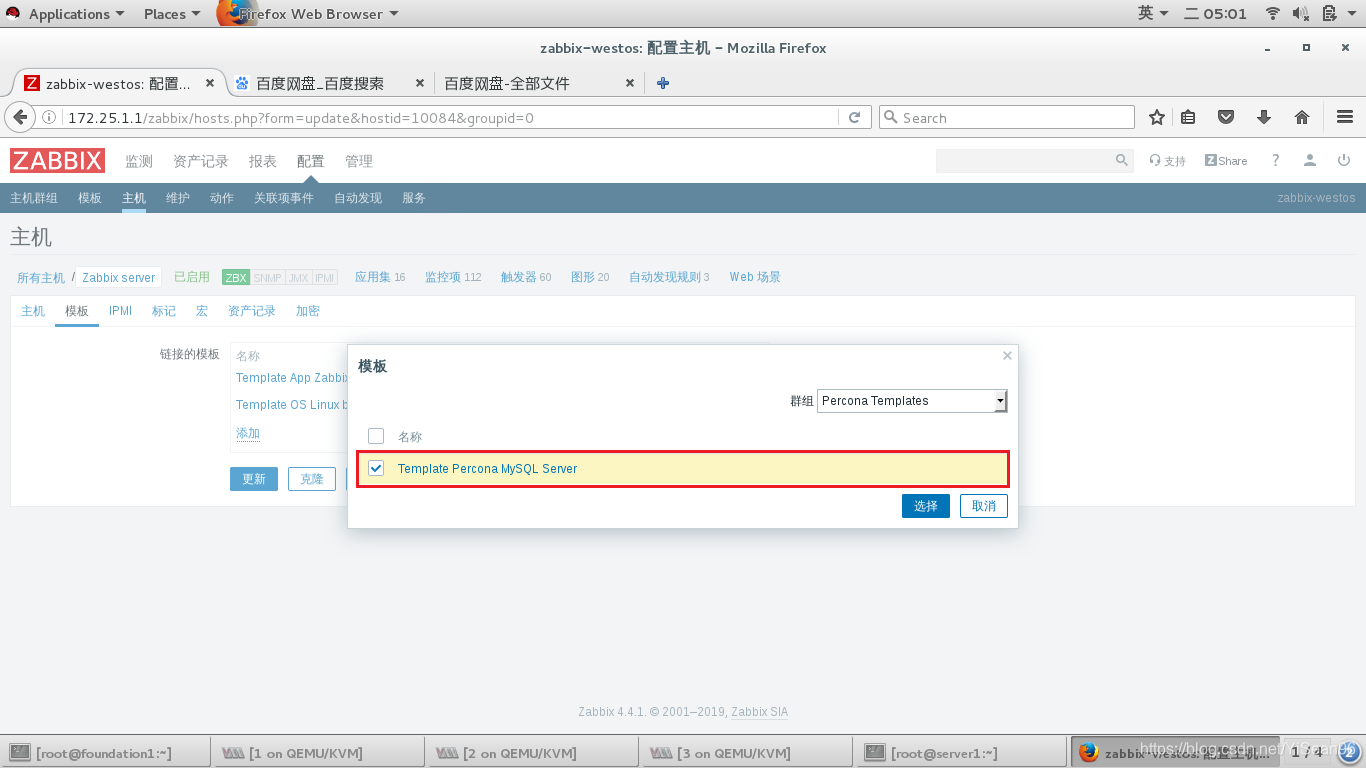Close the 百度网盘-全部文件 tab

tap(630, 83)
